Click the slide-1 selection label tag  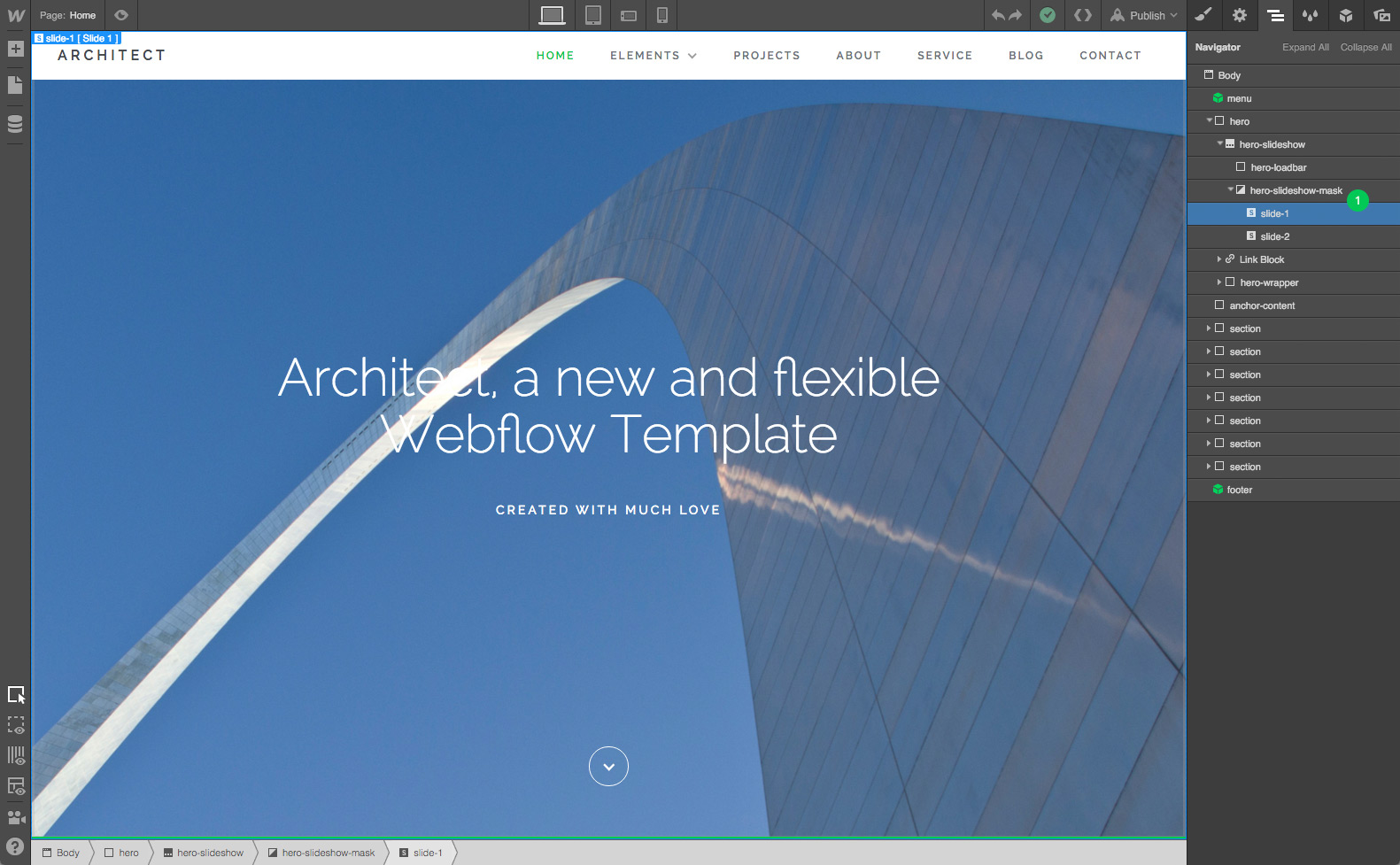(76, 38)
